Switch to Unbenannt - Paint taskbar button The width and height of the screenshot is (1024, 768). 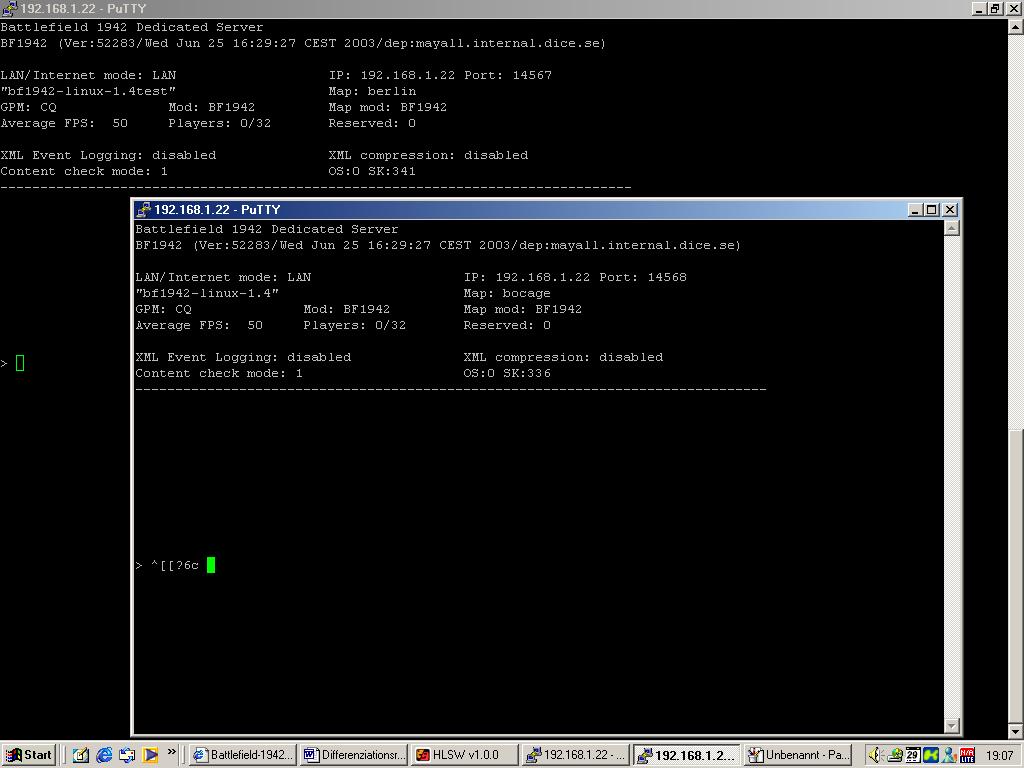click(798, 755)
